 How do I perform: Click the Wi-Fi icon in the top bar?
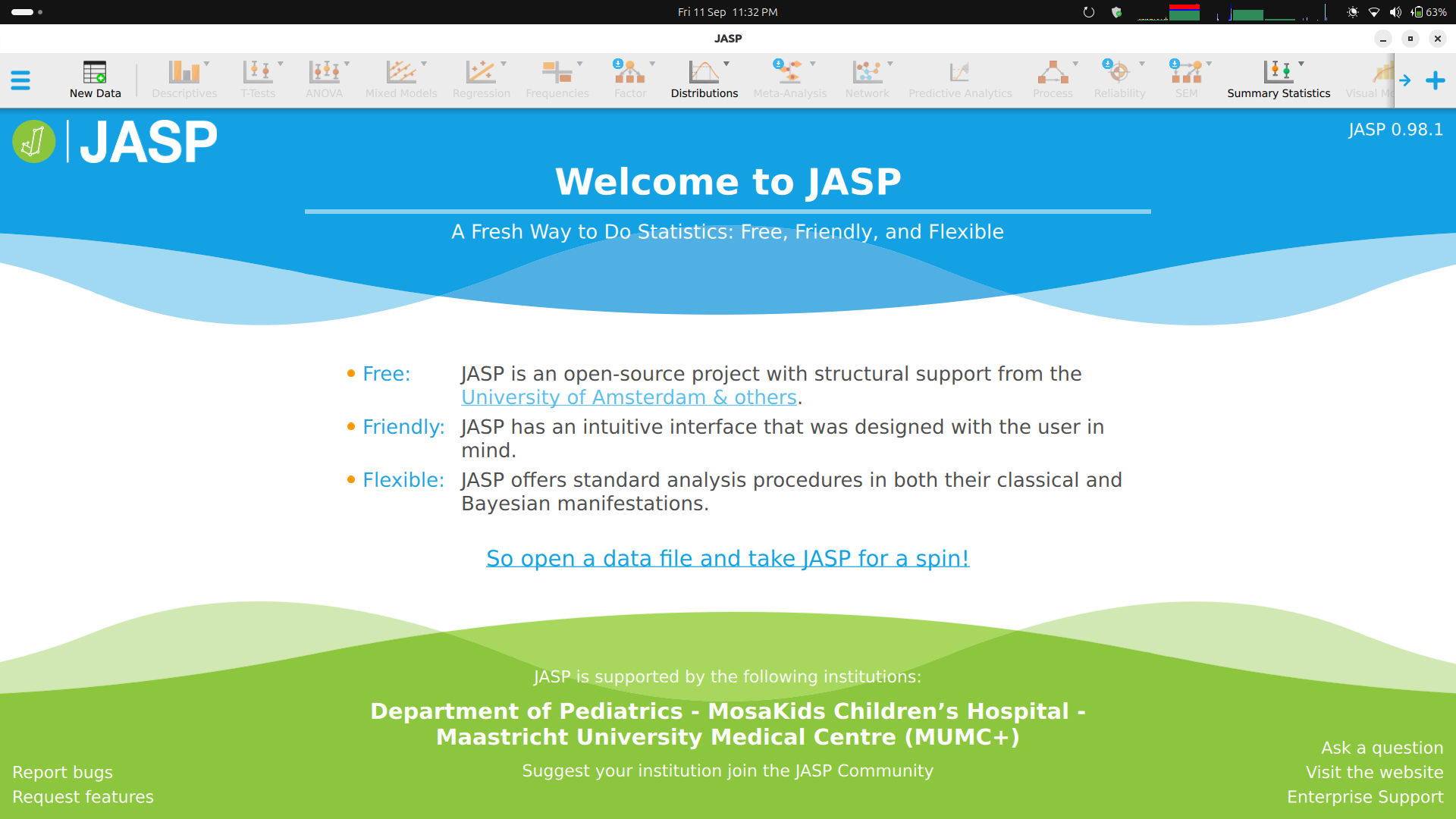coord(1374,12)
